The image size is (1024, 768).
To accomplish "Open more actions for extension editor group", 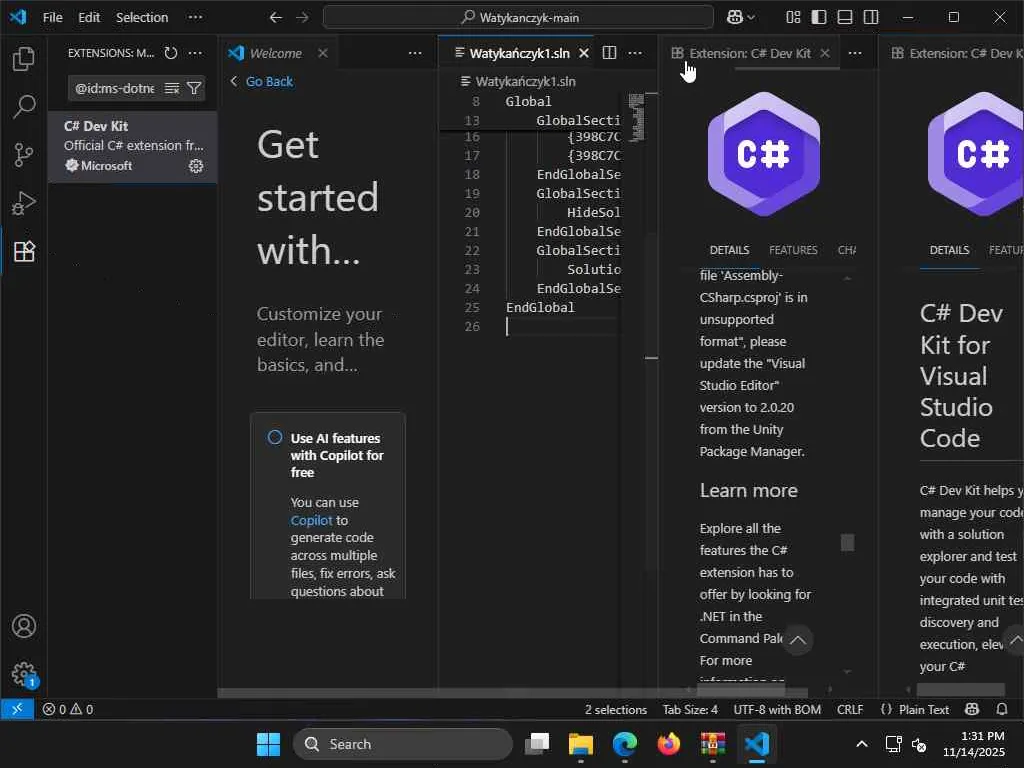I will [x=854, y=53].
